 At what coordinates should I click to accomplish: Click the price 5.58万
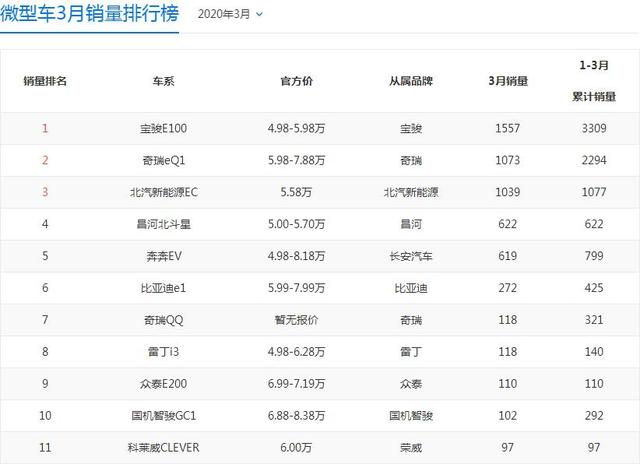click(x=296, y=192)
